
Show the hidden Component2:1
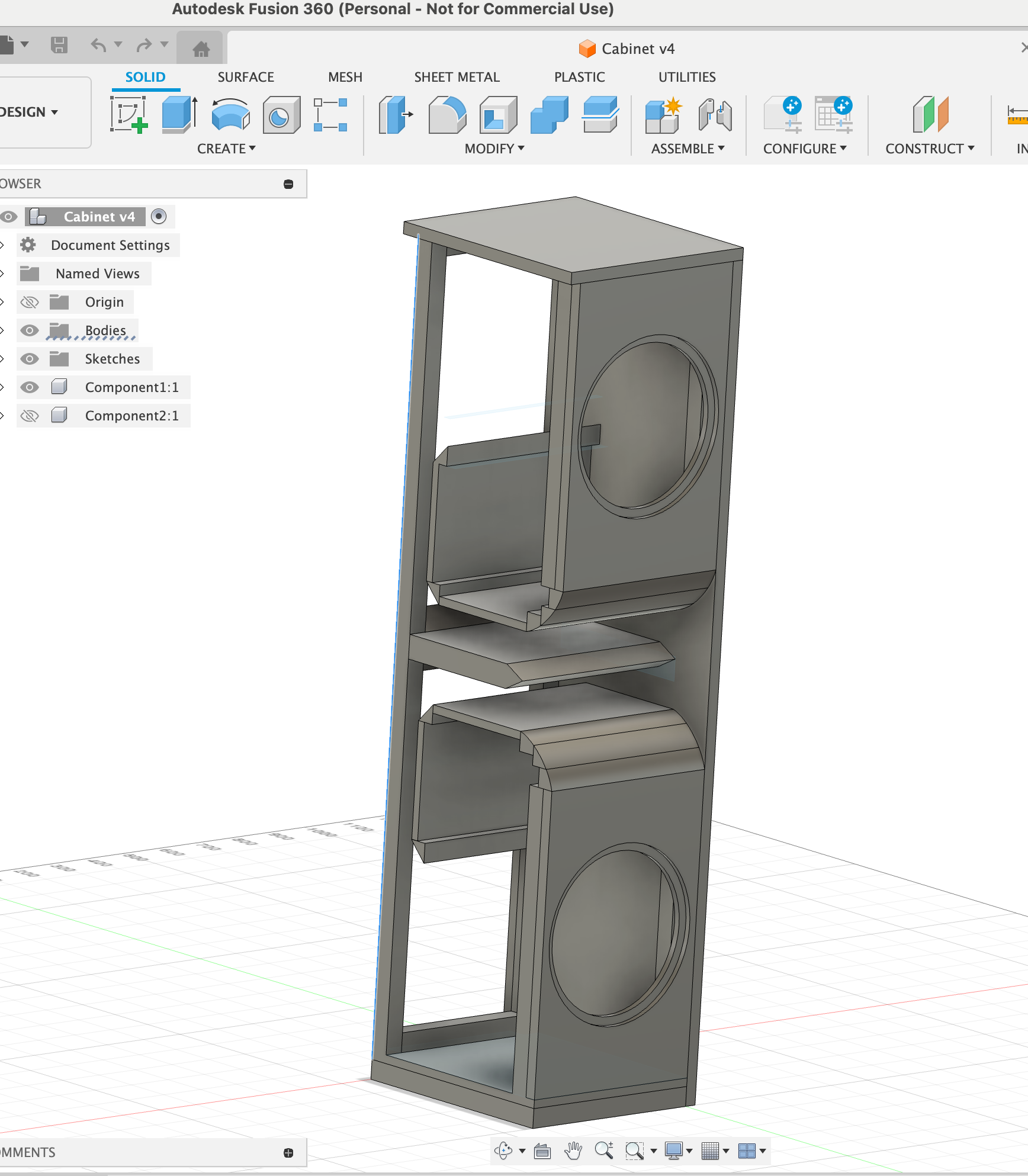click(x=30, y=416)
